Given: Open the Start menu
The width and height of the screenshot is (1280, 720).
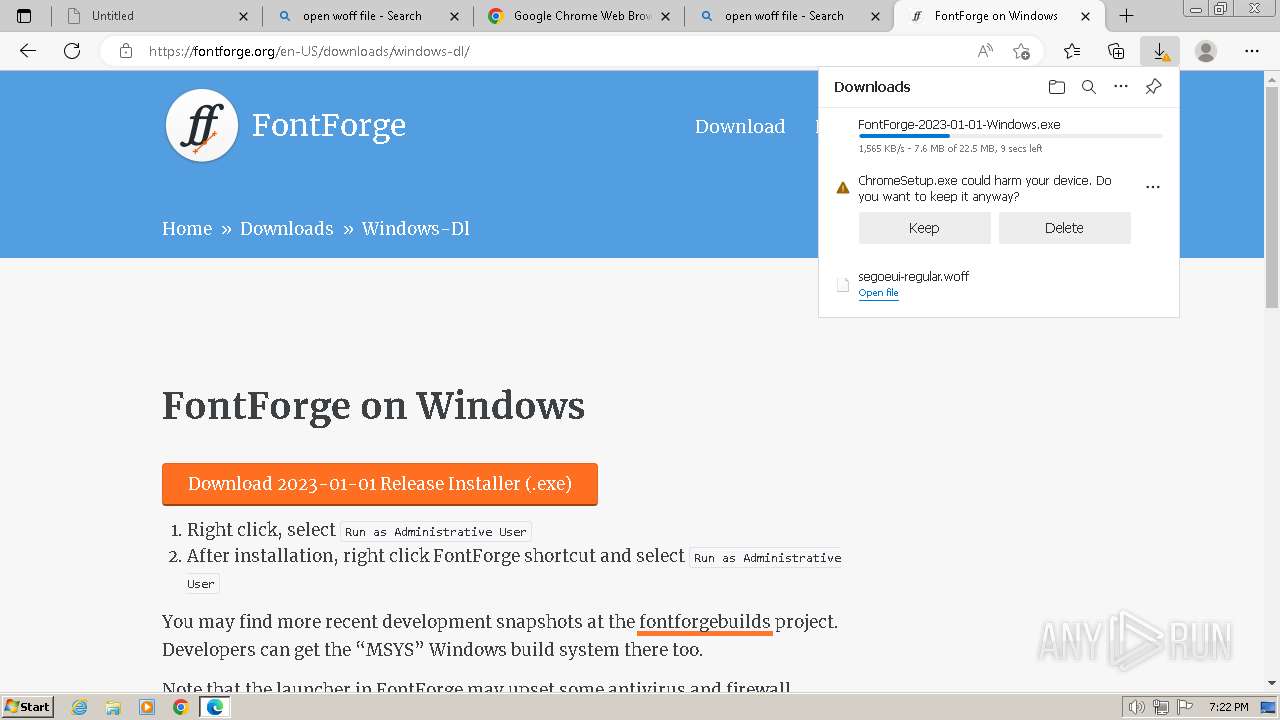Looking at the screenshot, I should pos(27,707).
